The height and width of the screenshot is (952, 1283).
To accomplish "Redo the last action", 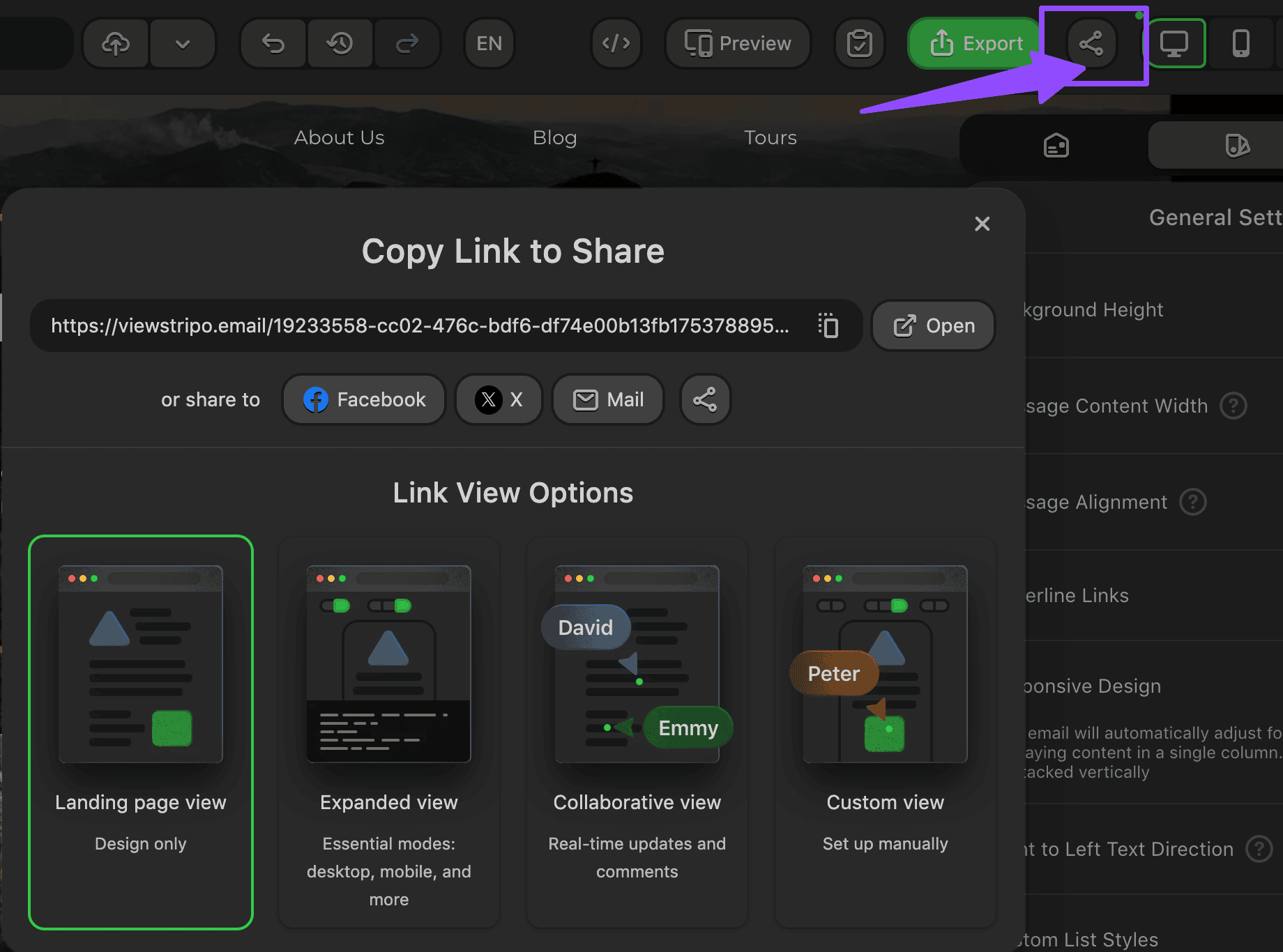I will (x=407, y=43).
